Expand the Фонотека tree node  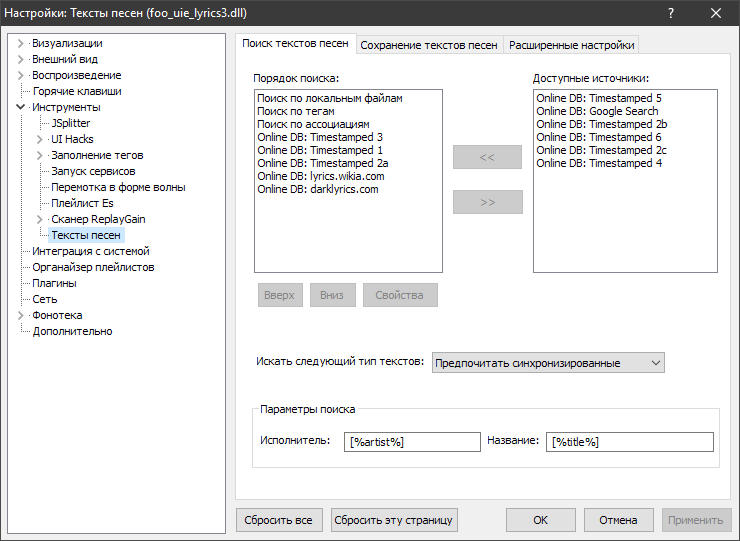point(21,315)
